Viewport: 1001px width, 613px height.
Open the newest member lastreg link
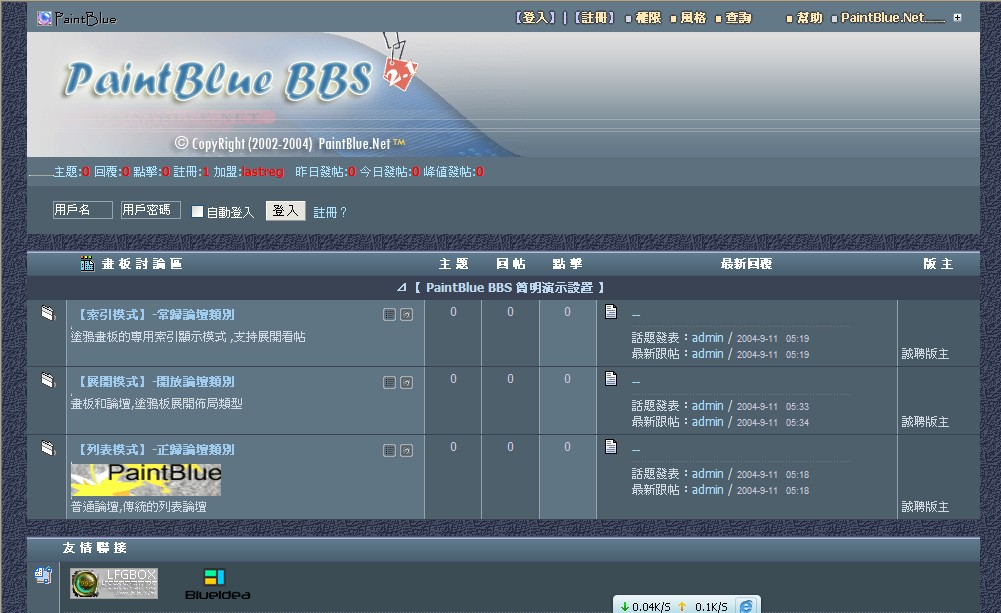(262, 172)
